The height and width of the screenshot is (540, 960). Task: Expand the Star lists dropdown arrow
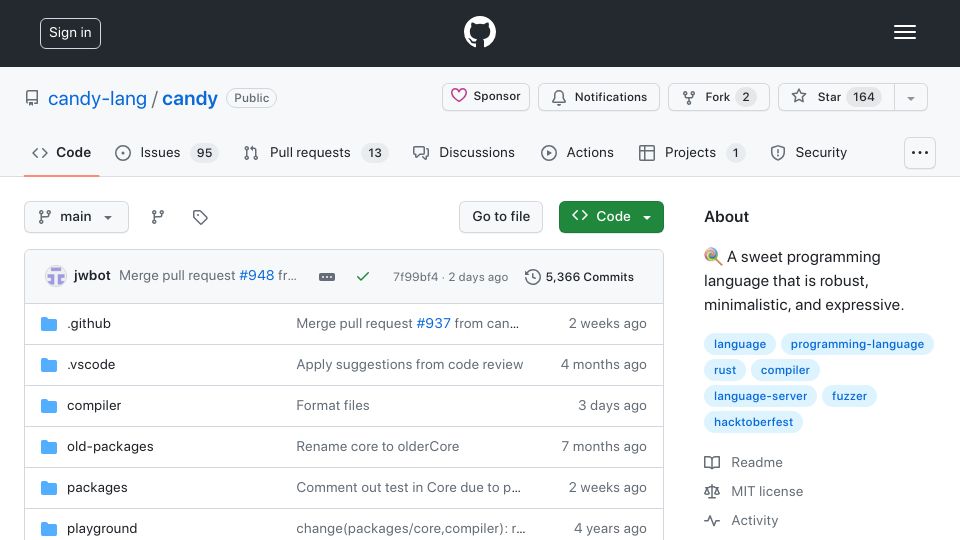pyautogui.click(x=911, y=97)
